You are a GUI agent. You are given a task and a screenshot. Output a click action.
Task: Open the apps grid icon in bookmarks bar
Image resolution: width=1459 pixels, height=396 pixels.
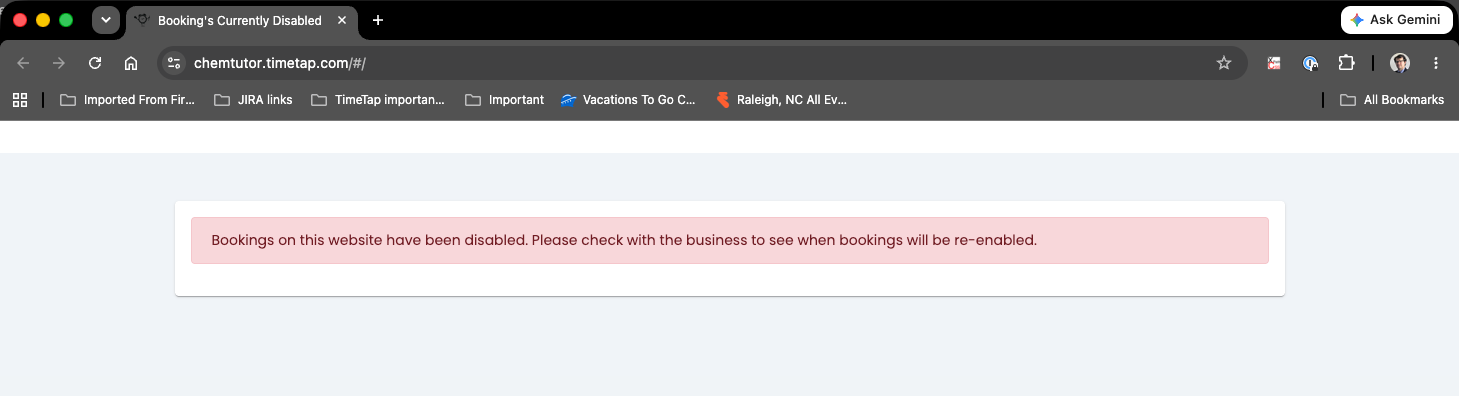point(20,100)
